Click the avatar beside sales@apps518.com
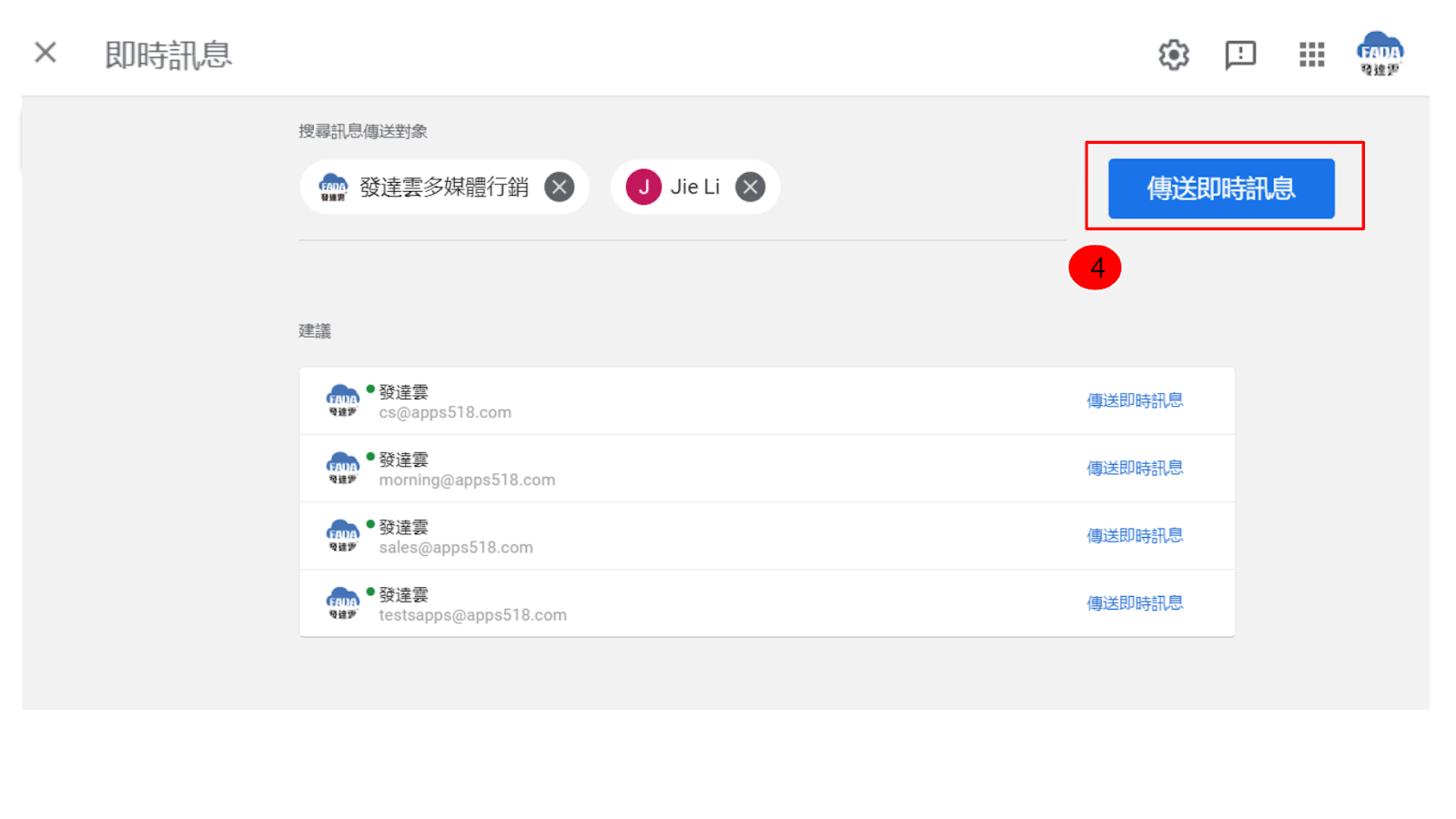This screenshot has height=819, width=1456. [x=343, y=535]
